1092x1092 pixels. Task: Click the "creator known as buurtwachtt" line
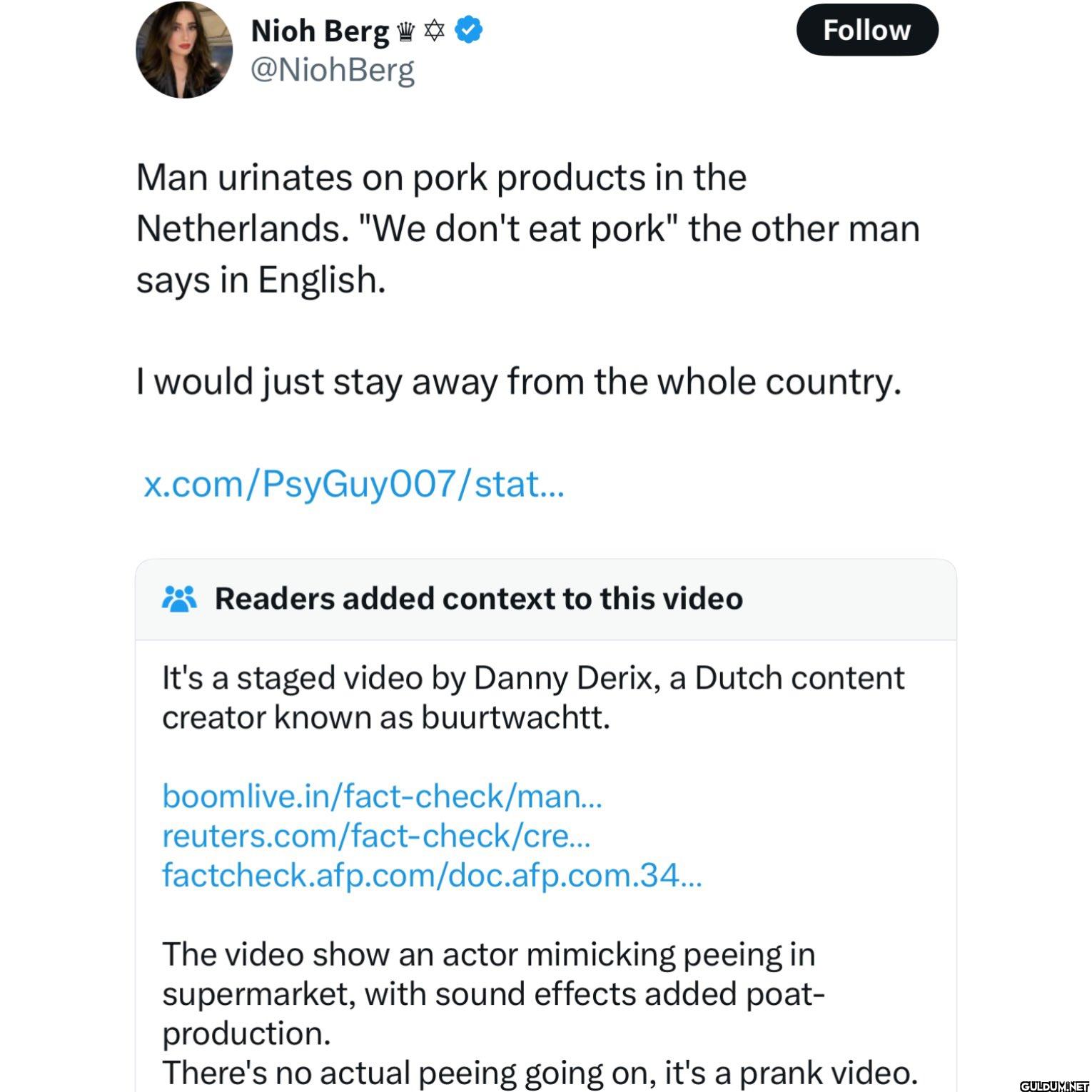(x=386, y=717)
